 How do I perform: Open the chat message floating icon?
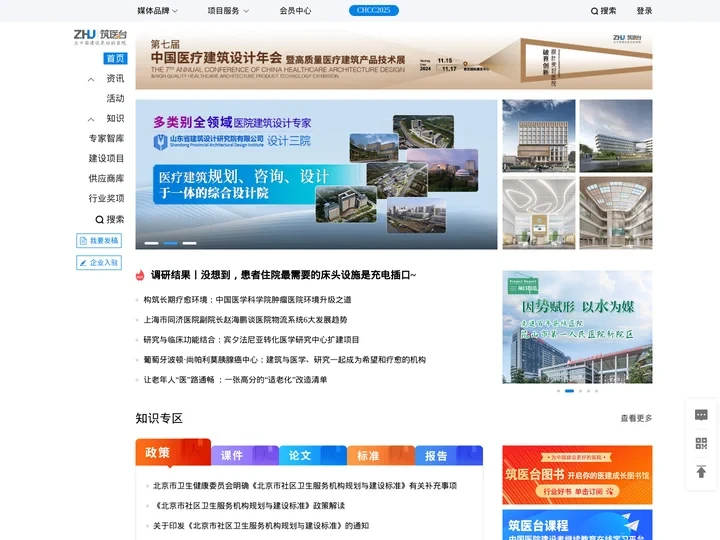pos(701,415)
